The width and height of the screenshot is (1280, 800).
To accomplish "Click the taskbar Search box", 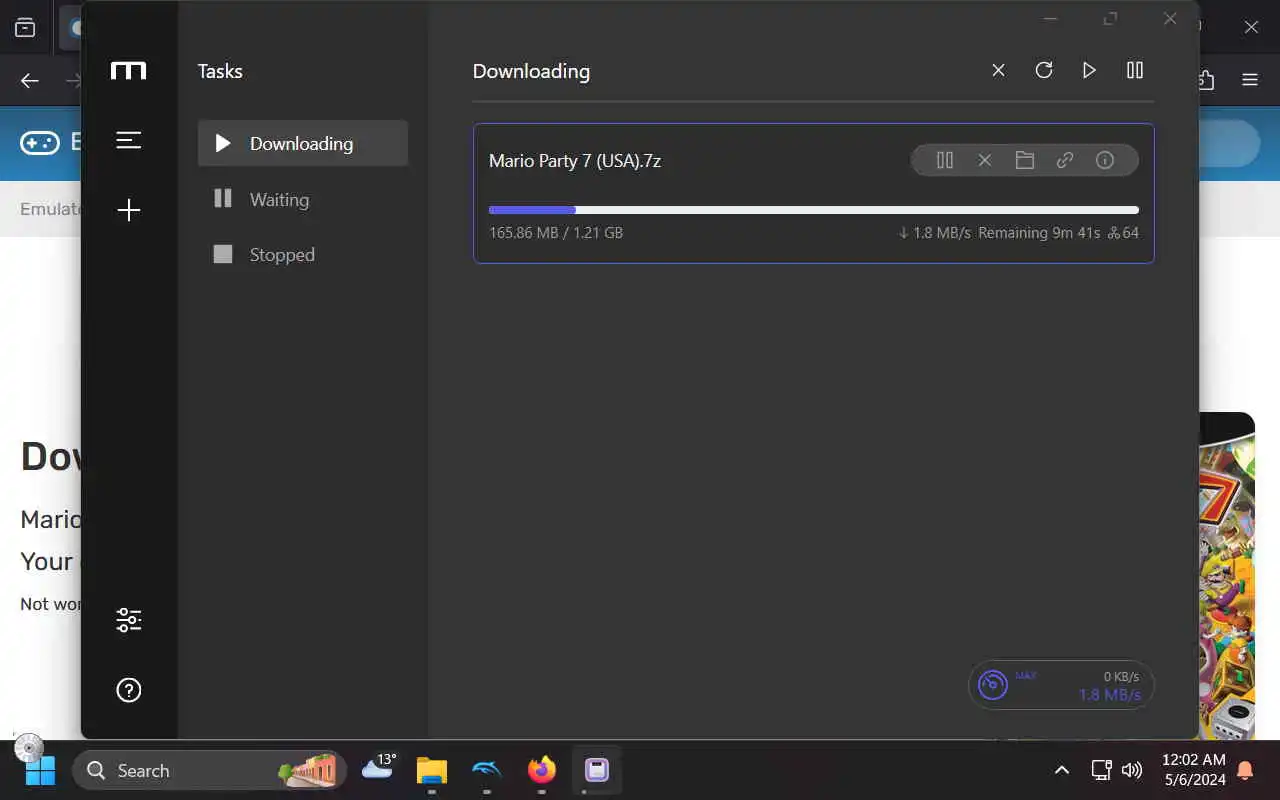I will click(x=210, y=770).
